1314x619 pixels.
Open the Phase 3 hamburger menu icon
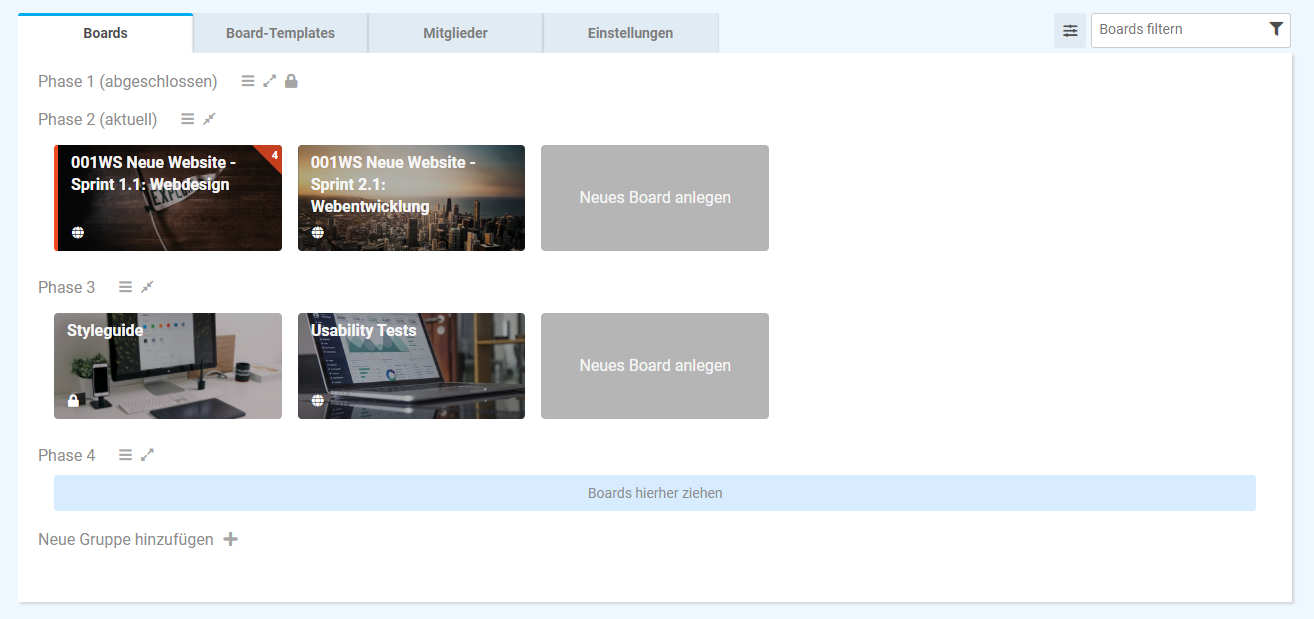(125, 287)
